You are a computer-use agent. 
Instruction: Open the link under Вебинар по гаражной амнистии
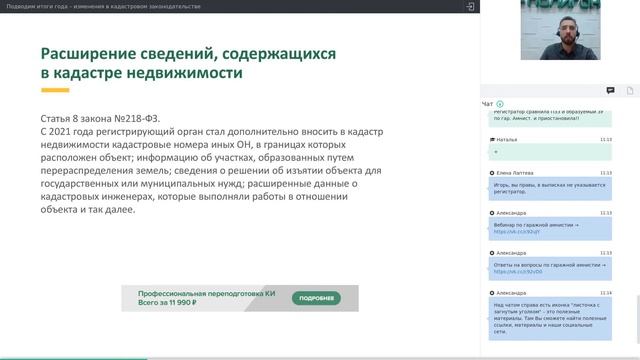click(x=516, y=232)
